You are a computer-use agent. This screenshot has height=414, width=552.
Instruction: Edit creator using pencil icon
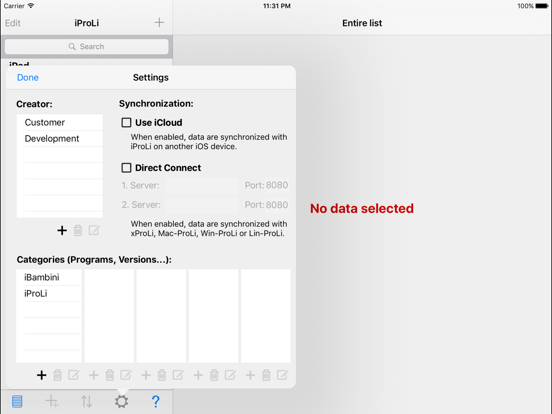click(x=94, y=231)
